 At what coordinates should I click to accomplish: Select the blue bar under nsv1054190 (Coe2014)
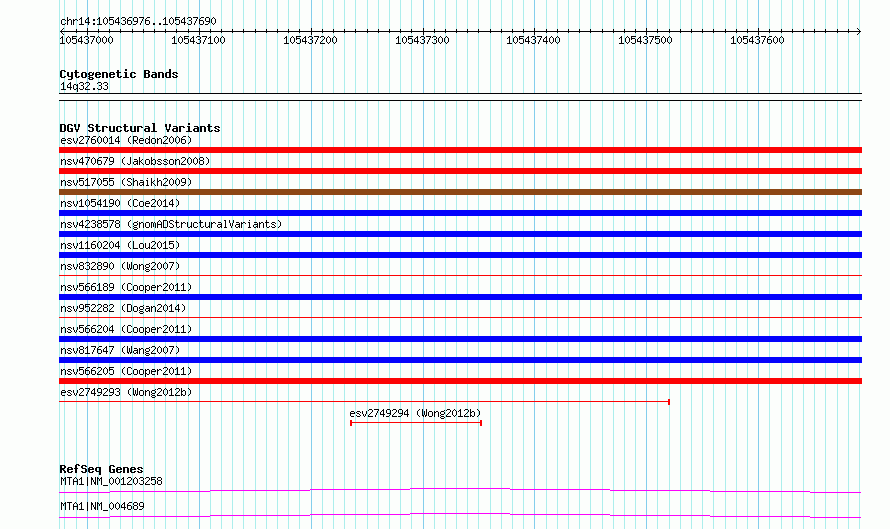click(460, 213)
